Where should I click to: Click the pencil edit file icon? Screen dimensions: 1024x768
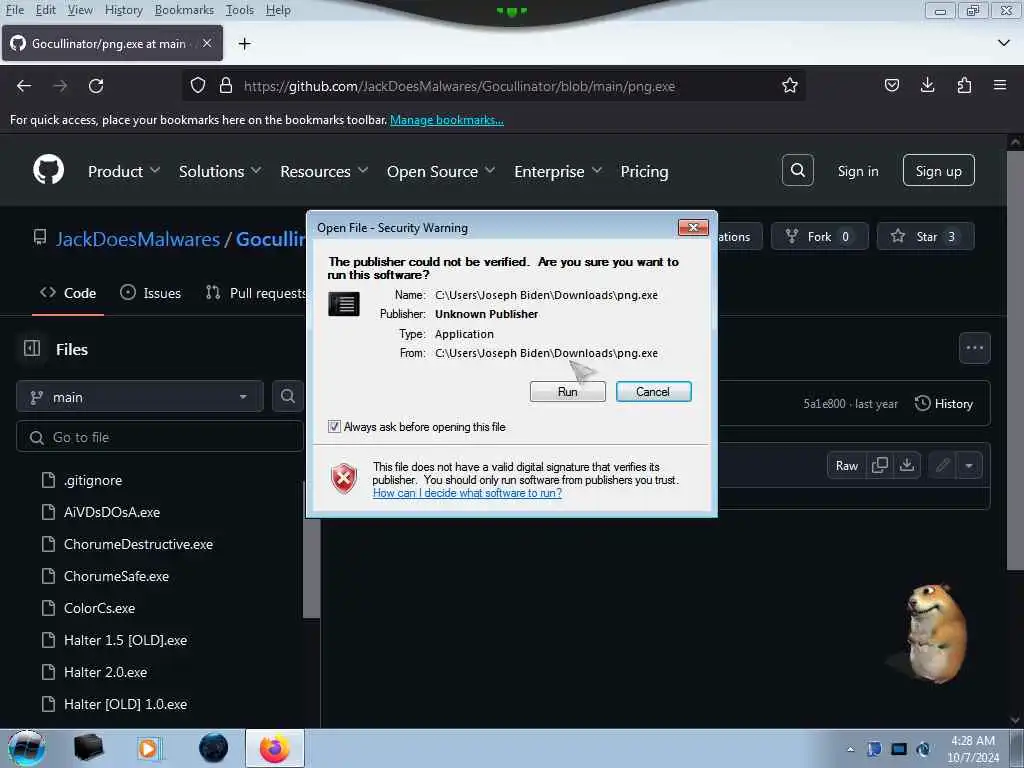942,465
